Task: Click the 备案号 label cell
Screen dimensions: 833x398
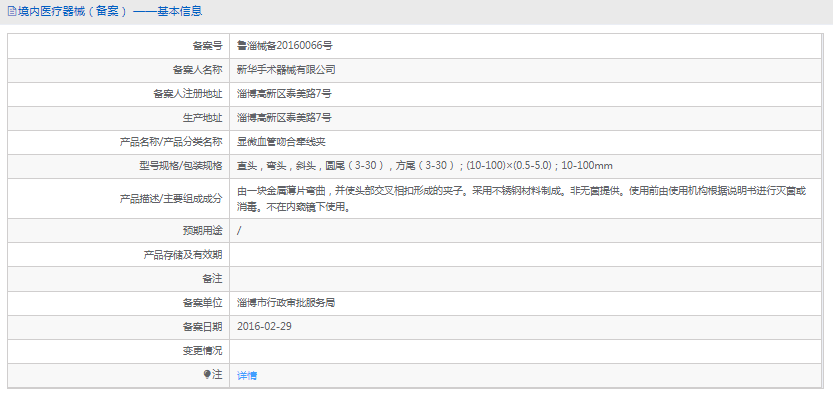Action: [x=207, y=46]
